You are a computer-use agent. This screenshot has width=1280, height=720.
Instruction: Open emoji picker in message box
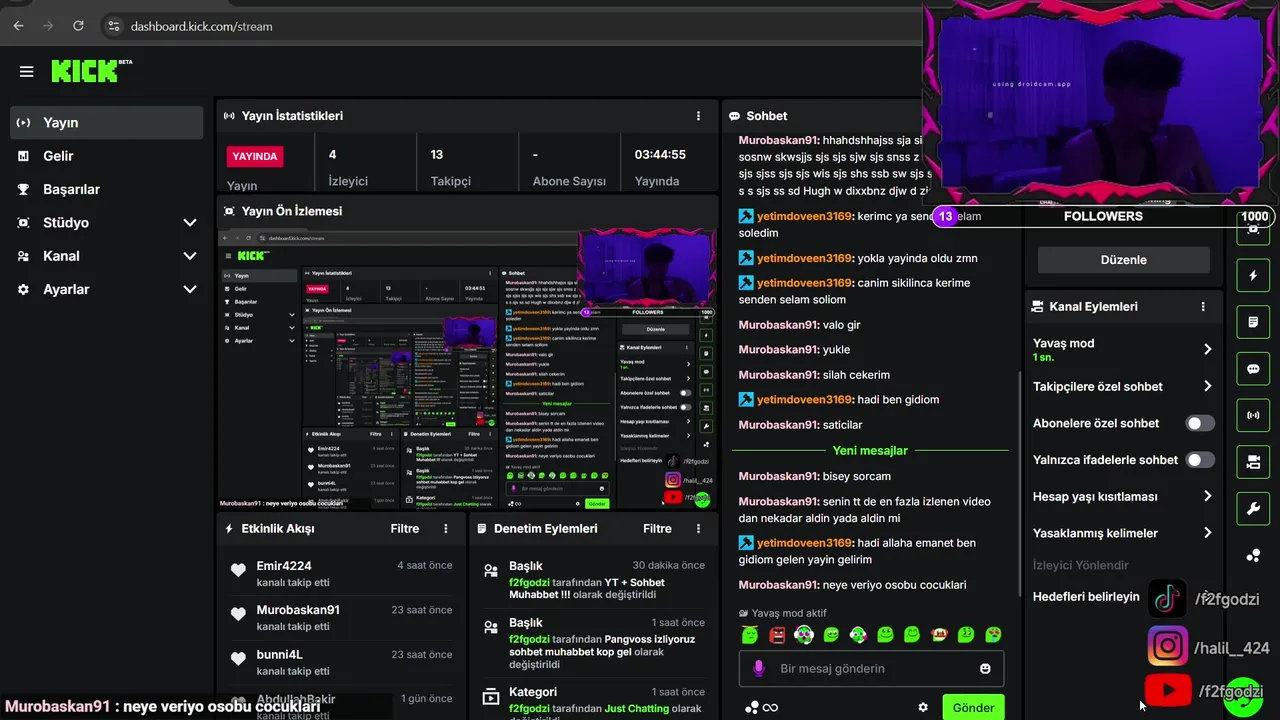985,668
